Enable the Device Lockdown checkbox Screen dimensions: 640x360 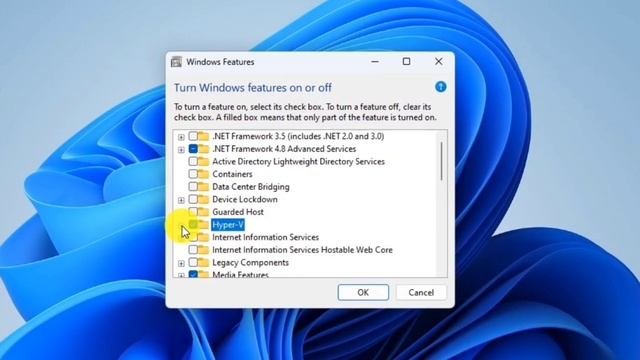193,200
